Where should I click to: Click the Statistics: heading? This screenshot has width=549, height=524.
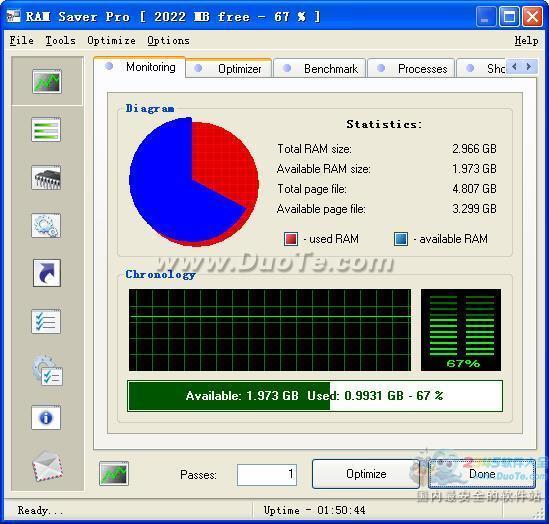coord(384,124)
